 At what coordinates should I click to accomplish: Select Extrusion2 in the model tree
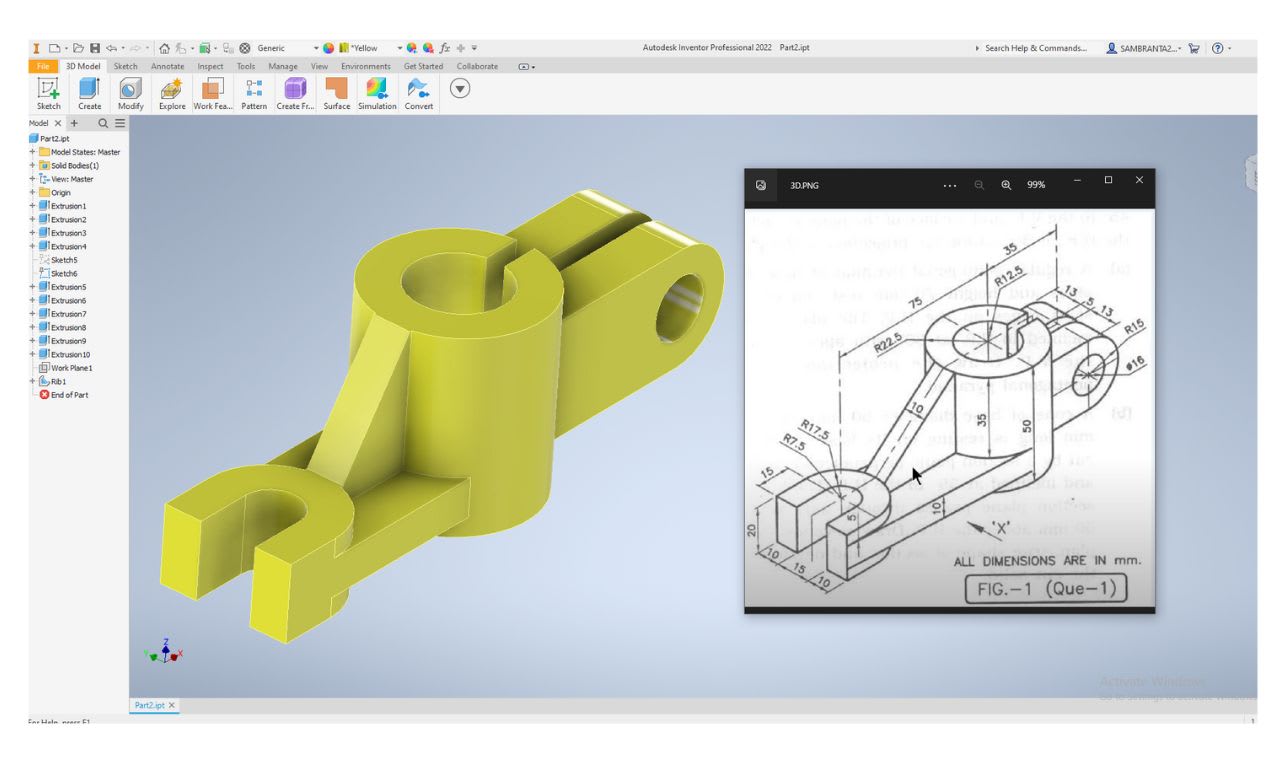tap(68, 219)
